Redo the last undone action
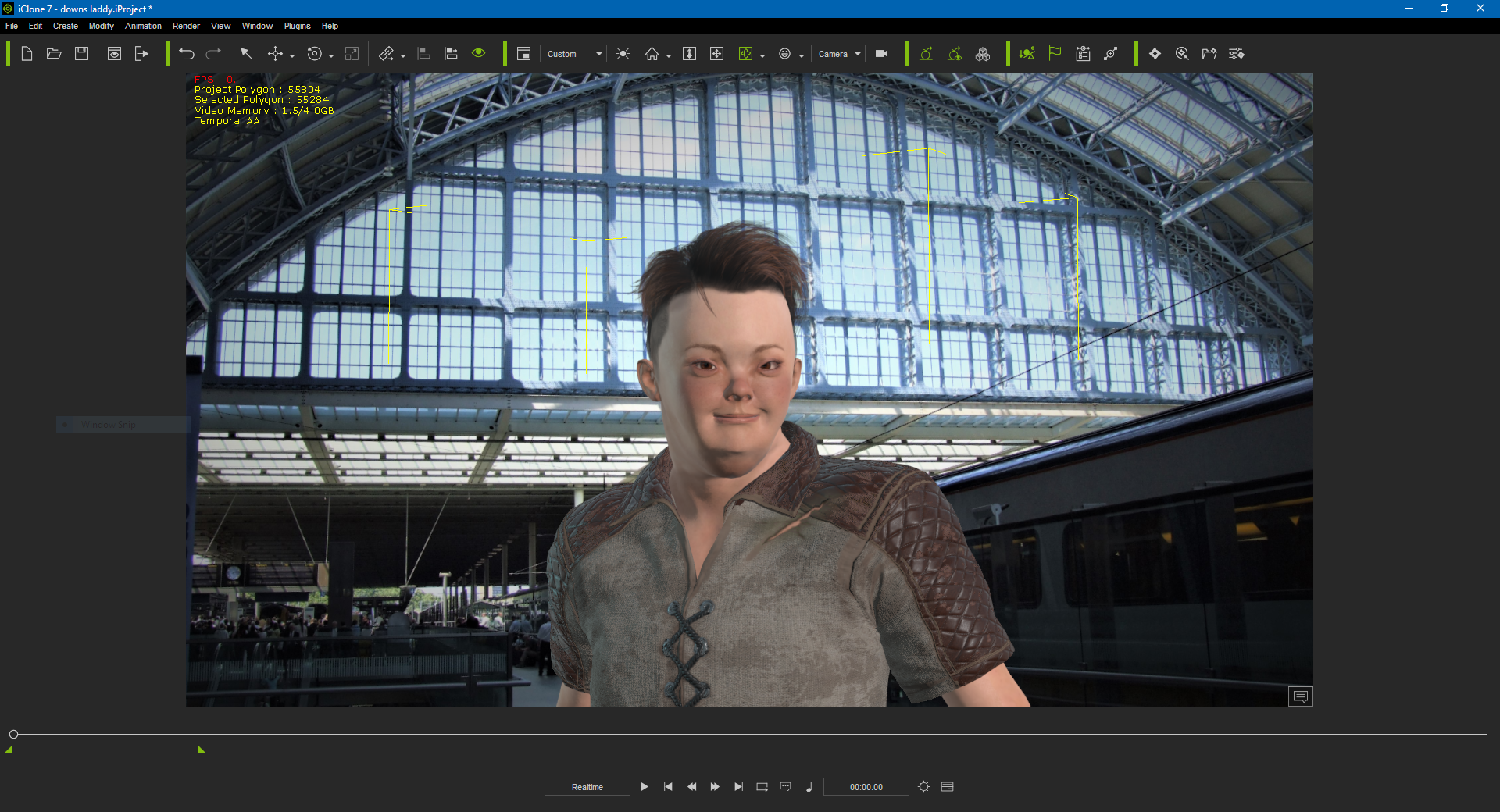 tap(213, 54)
